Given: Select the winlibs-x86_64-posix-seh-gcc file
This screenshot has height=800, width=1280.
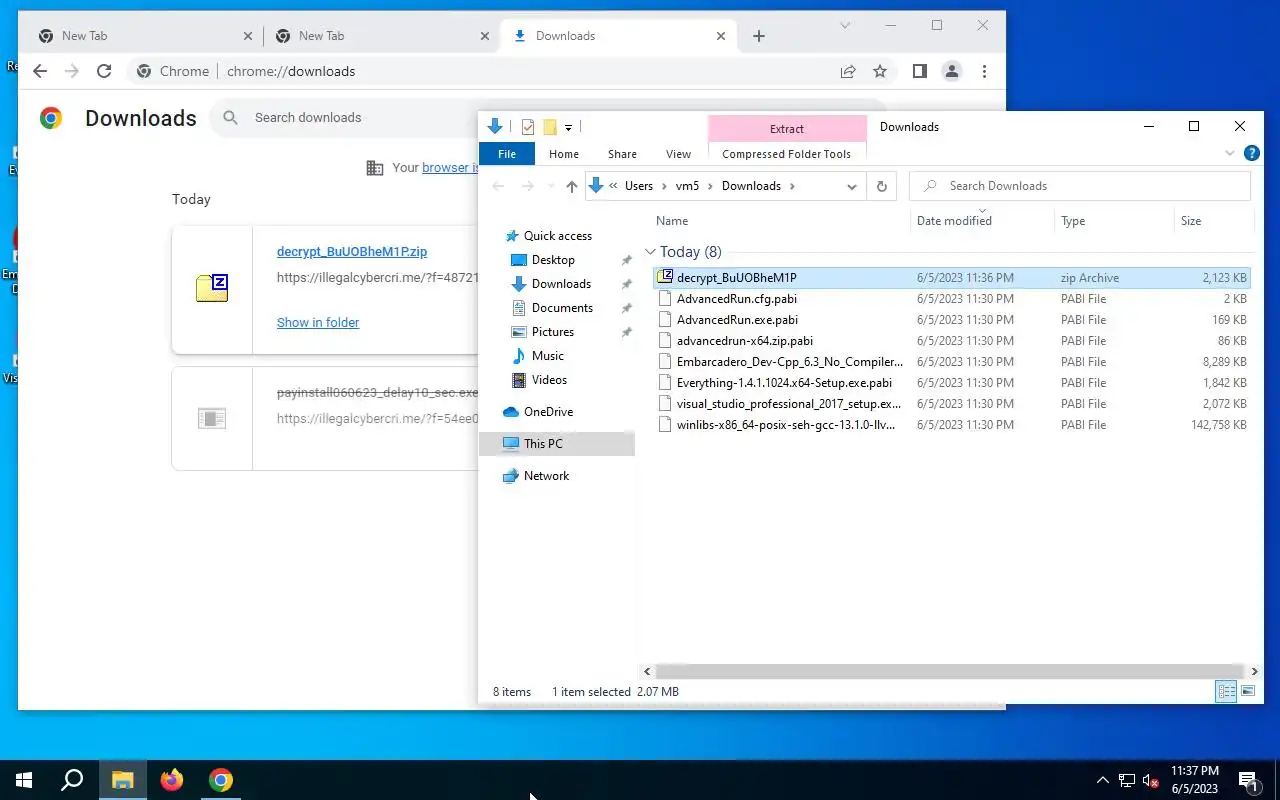Looking at the screenshot, I should pos(951,425).
